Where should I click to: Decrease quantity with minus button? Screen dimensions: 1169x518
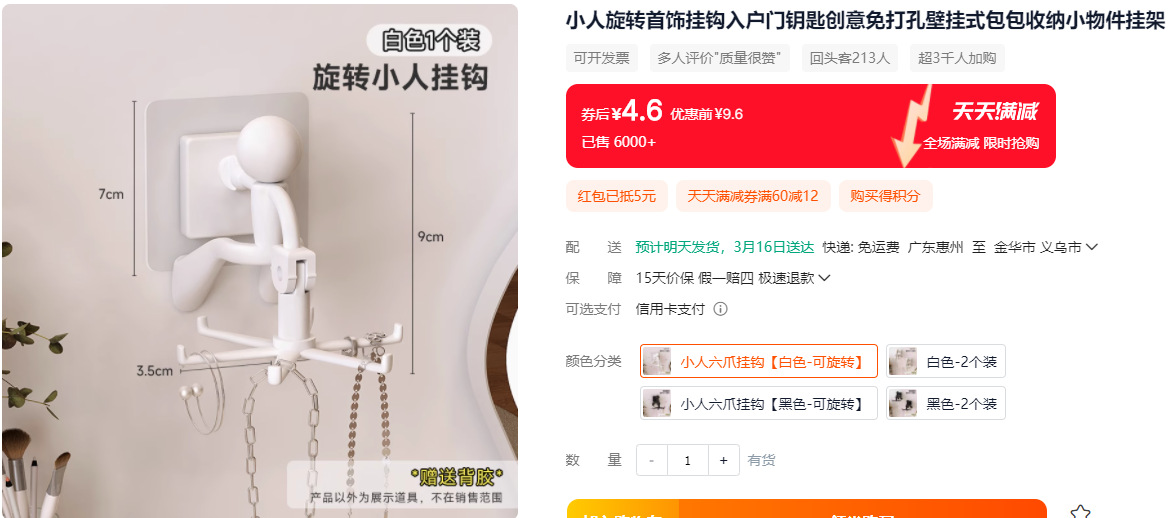click(x=652, y=461)
